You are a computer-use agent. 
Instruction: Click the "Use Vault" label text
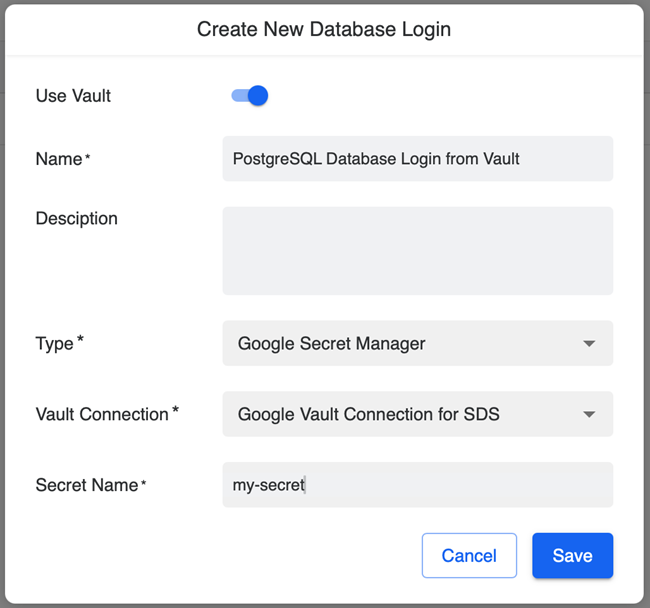coord(73,96)
